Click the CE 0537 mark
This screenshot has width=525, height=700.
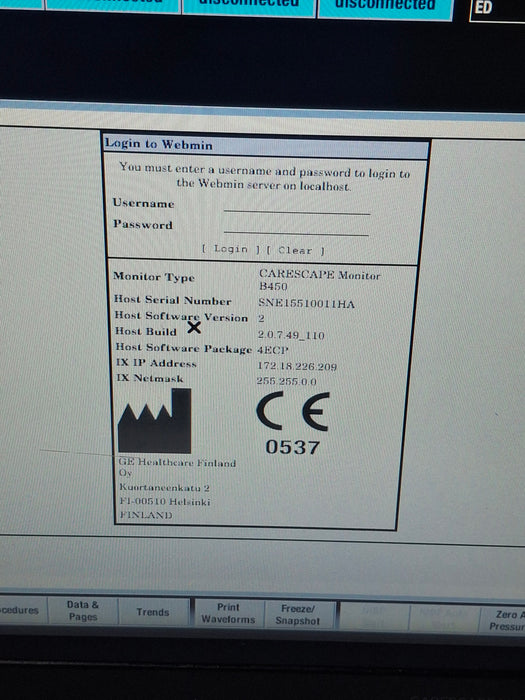coord(293,423)
